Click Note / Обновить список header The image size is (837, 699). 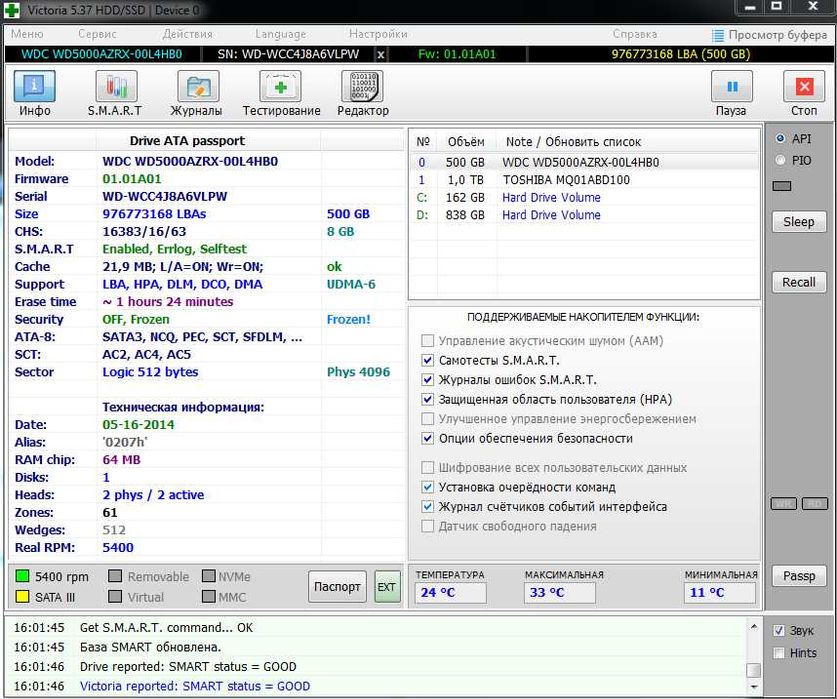click(x=573, y=142)
